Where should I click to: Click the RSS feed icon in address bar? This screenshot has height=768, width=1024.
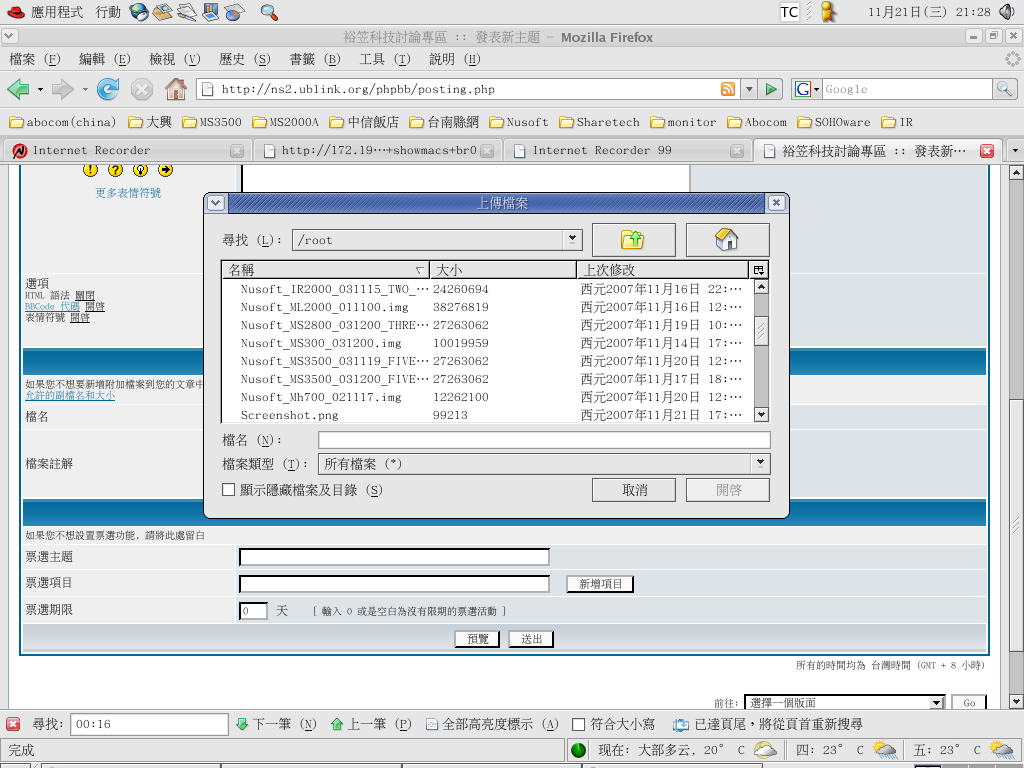click(x=728, y=89)
